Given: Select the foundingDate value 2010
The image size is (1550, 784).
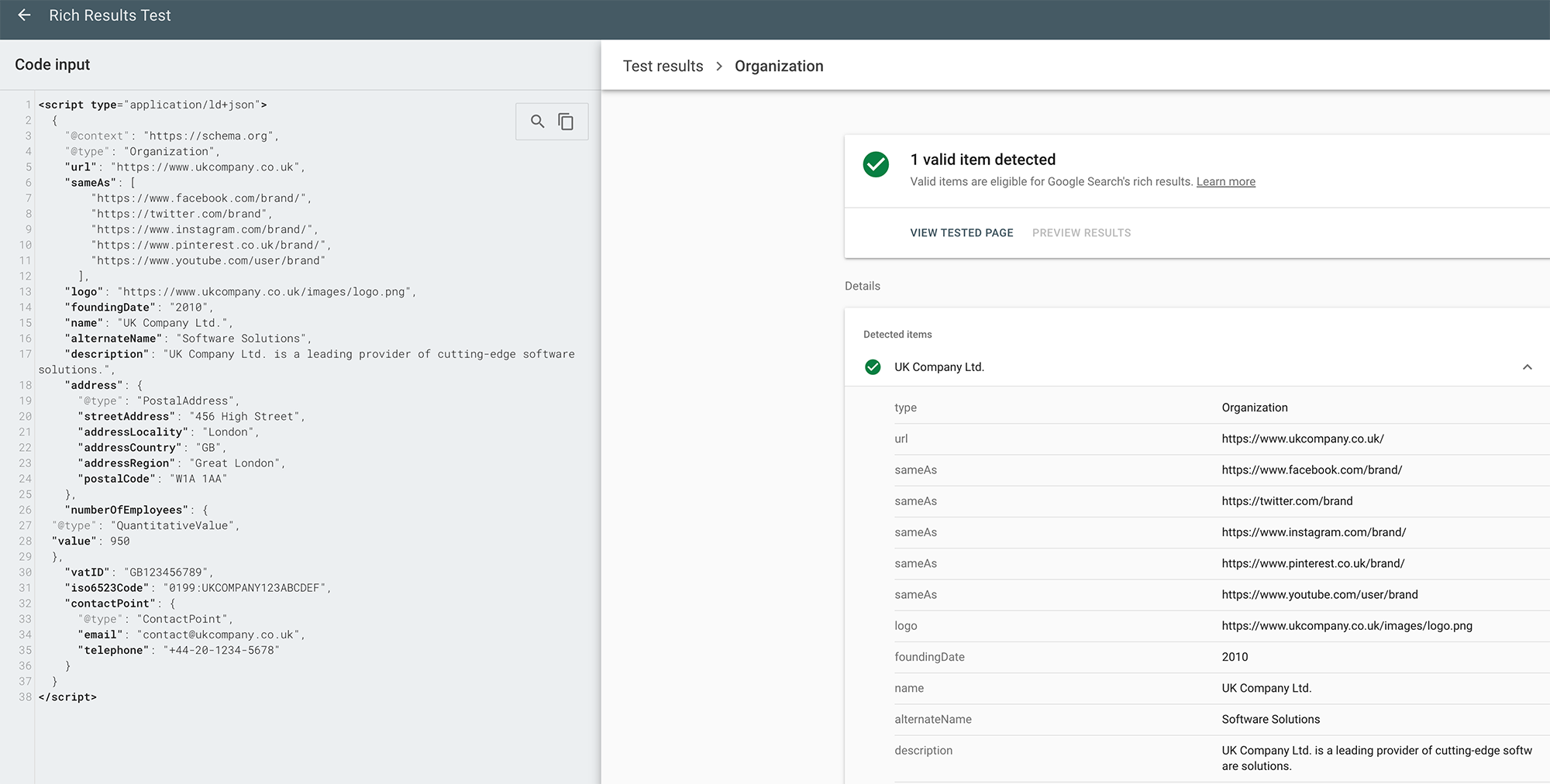Looking at the screenshot, I should click(1235, 656).
